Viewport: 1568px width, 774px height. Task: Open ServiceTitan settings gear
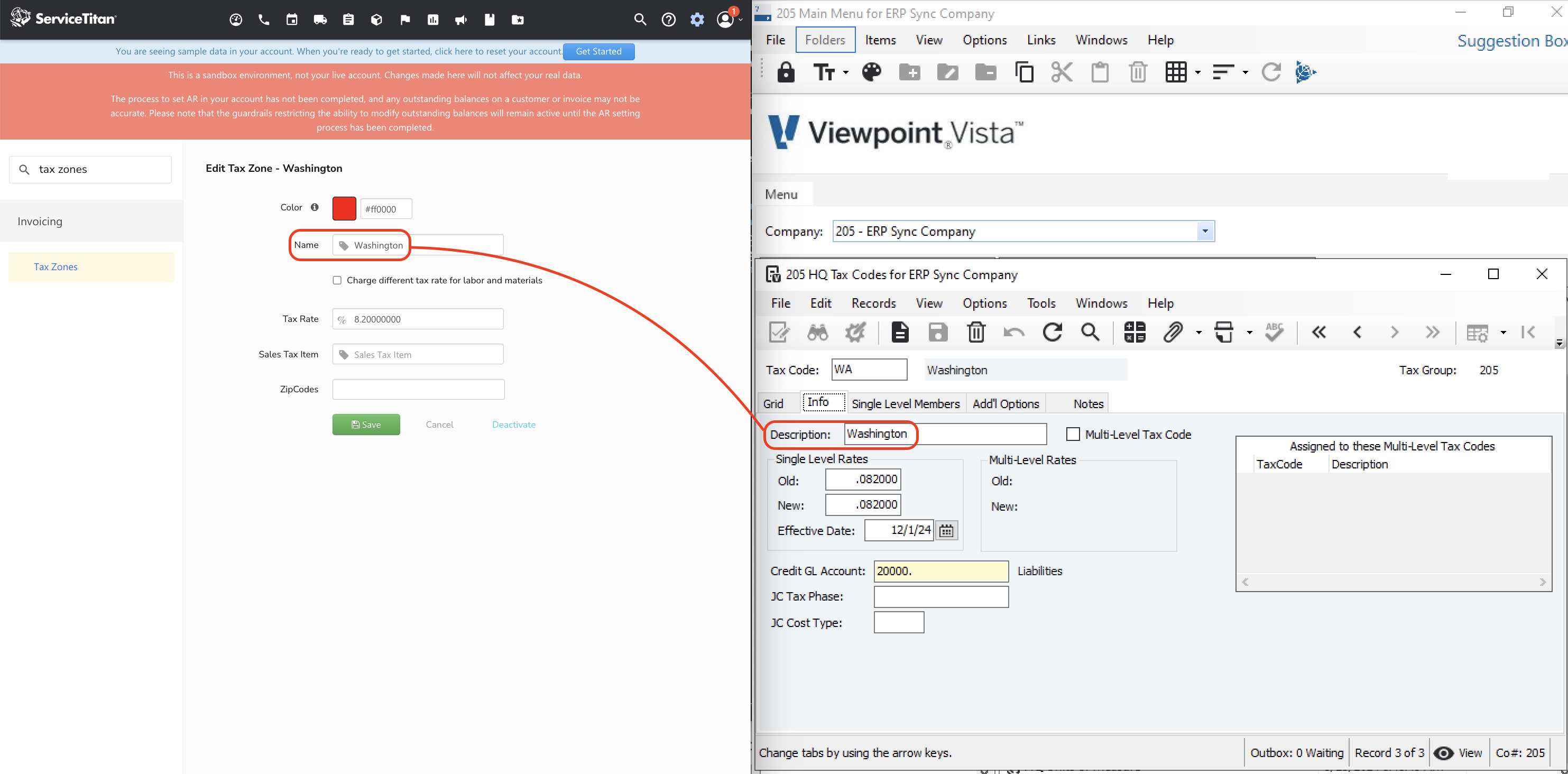coord(697,20)
